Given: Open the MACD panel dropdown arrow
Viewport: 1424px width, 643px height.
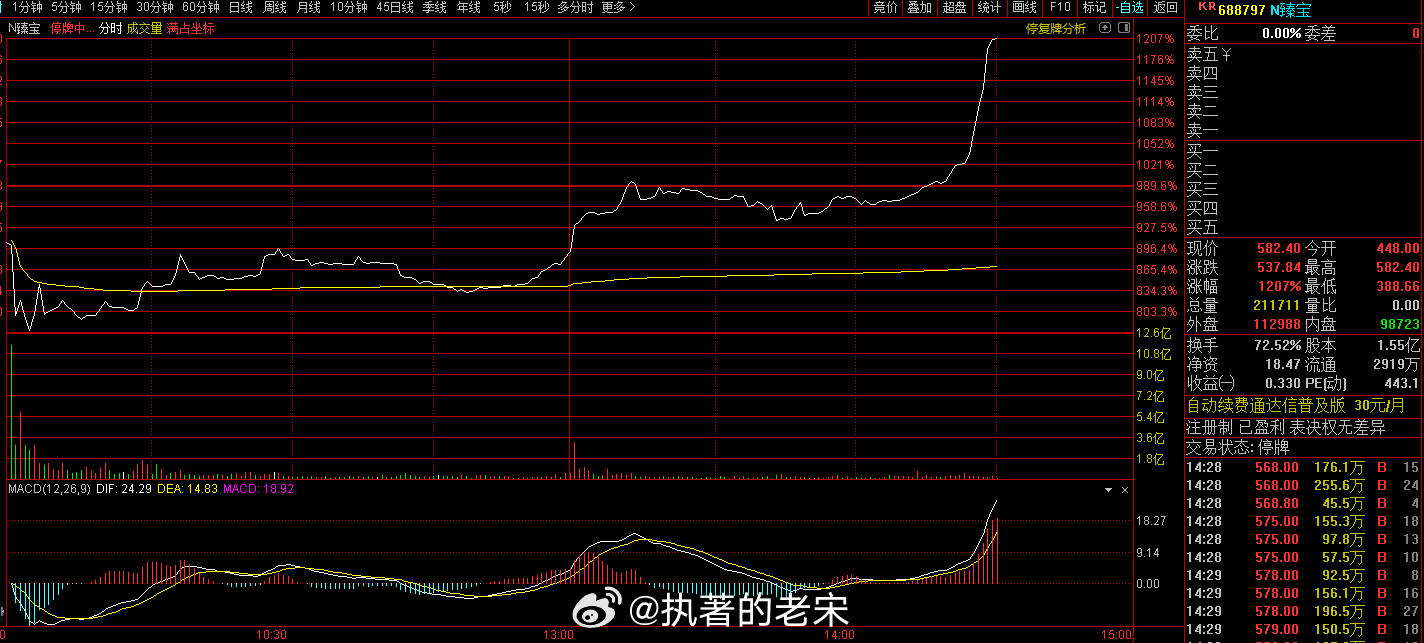Looking at the screenshot, I should [x=1108, y=491].
